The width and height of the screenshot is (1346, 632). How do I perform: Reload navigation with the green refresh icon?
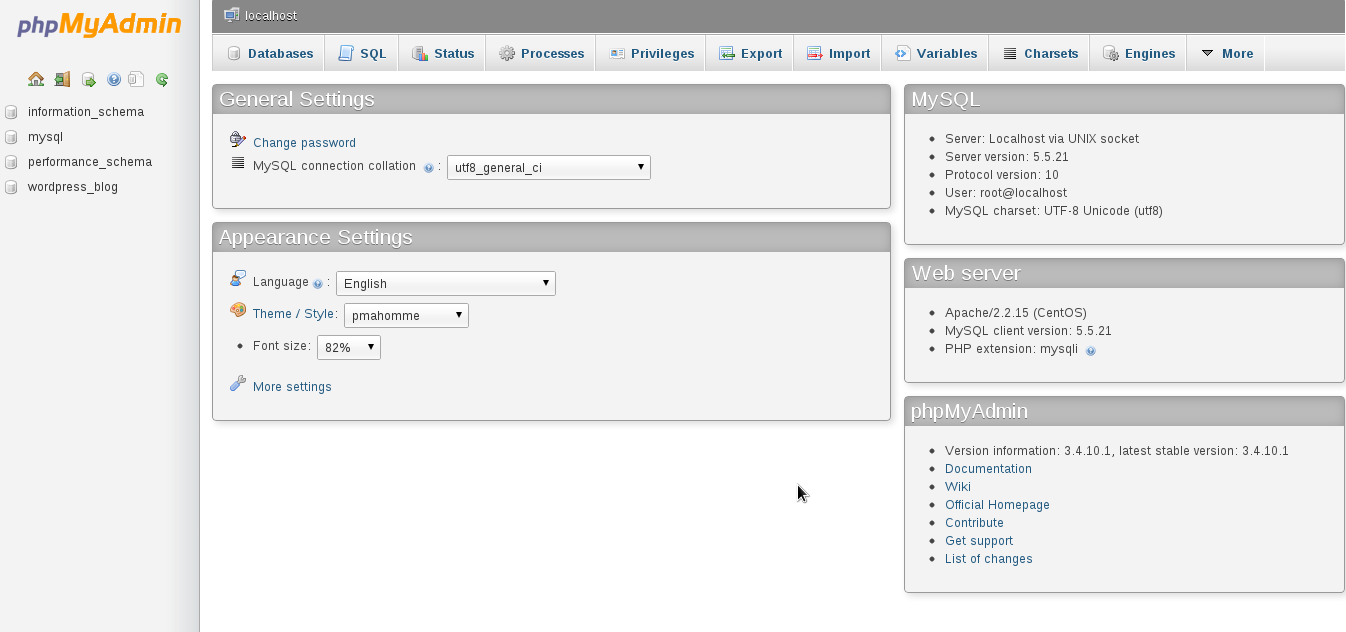pyautogui.click(x=161, y=79)
